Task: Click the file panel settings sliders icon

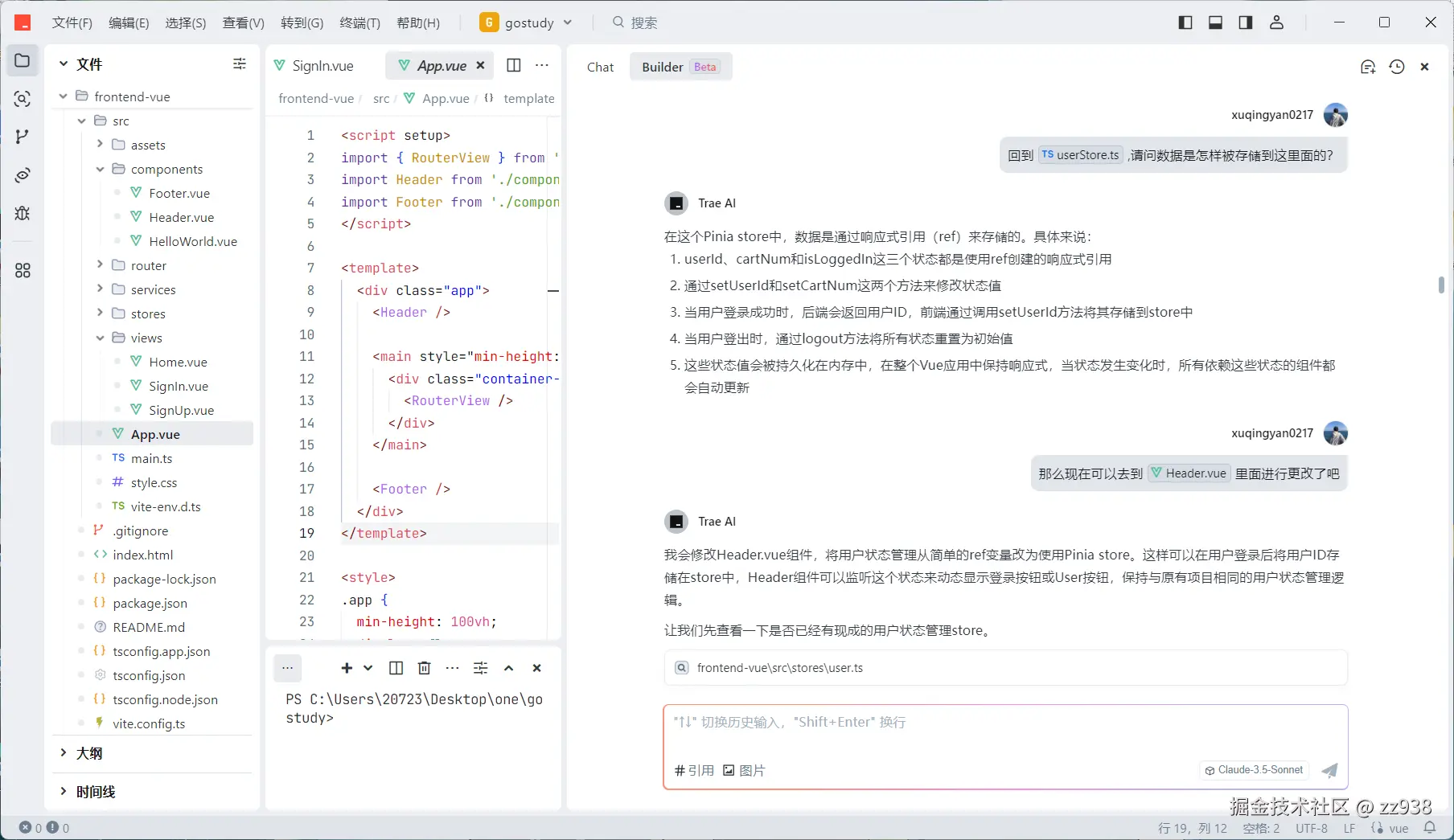Action: point(240,64)
